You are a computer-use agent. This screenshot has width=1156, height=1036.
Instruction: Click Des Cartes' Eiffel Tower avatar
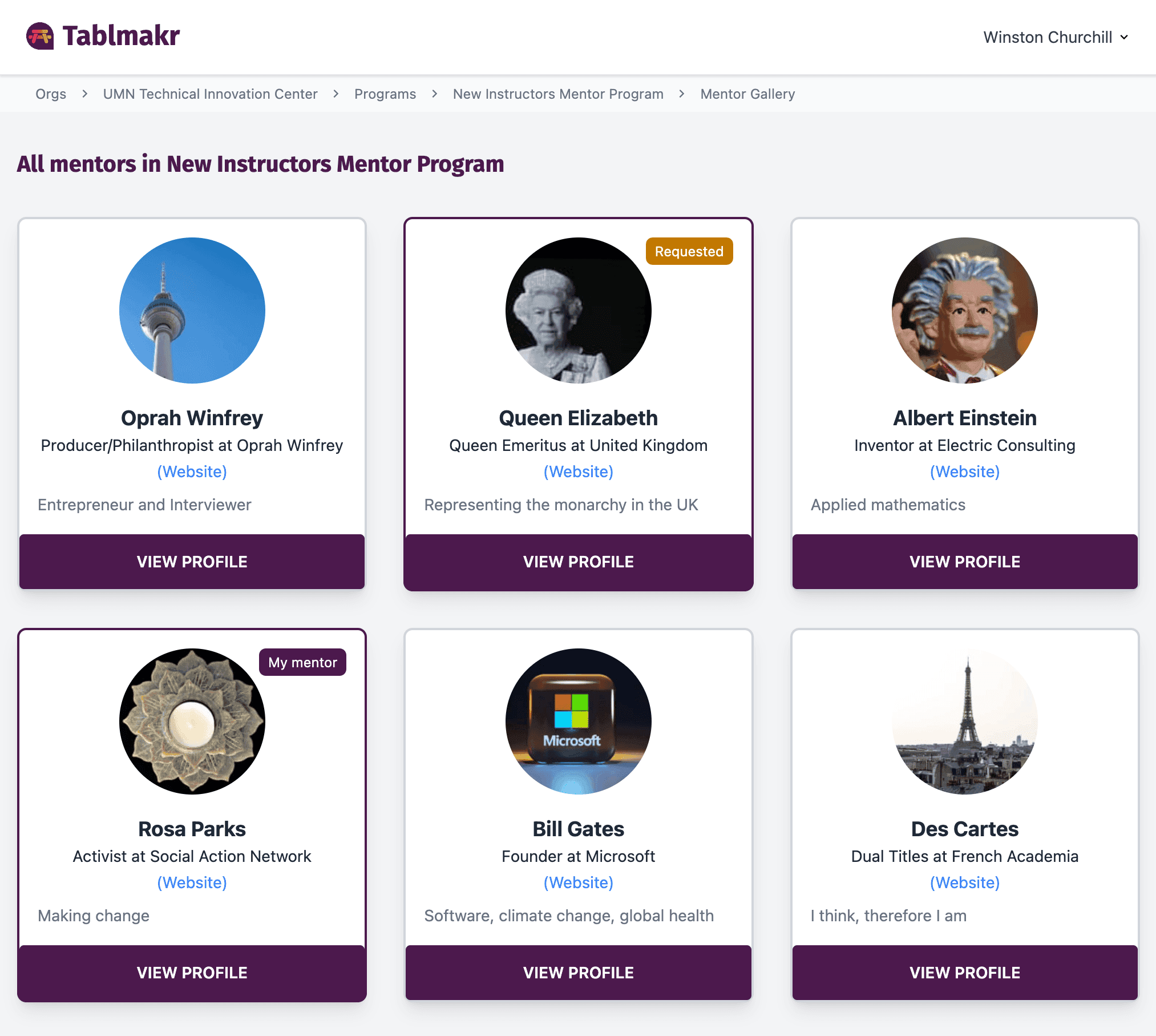coord(964,721)
